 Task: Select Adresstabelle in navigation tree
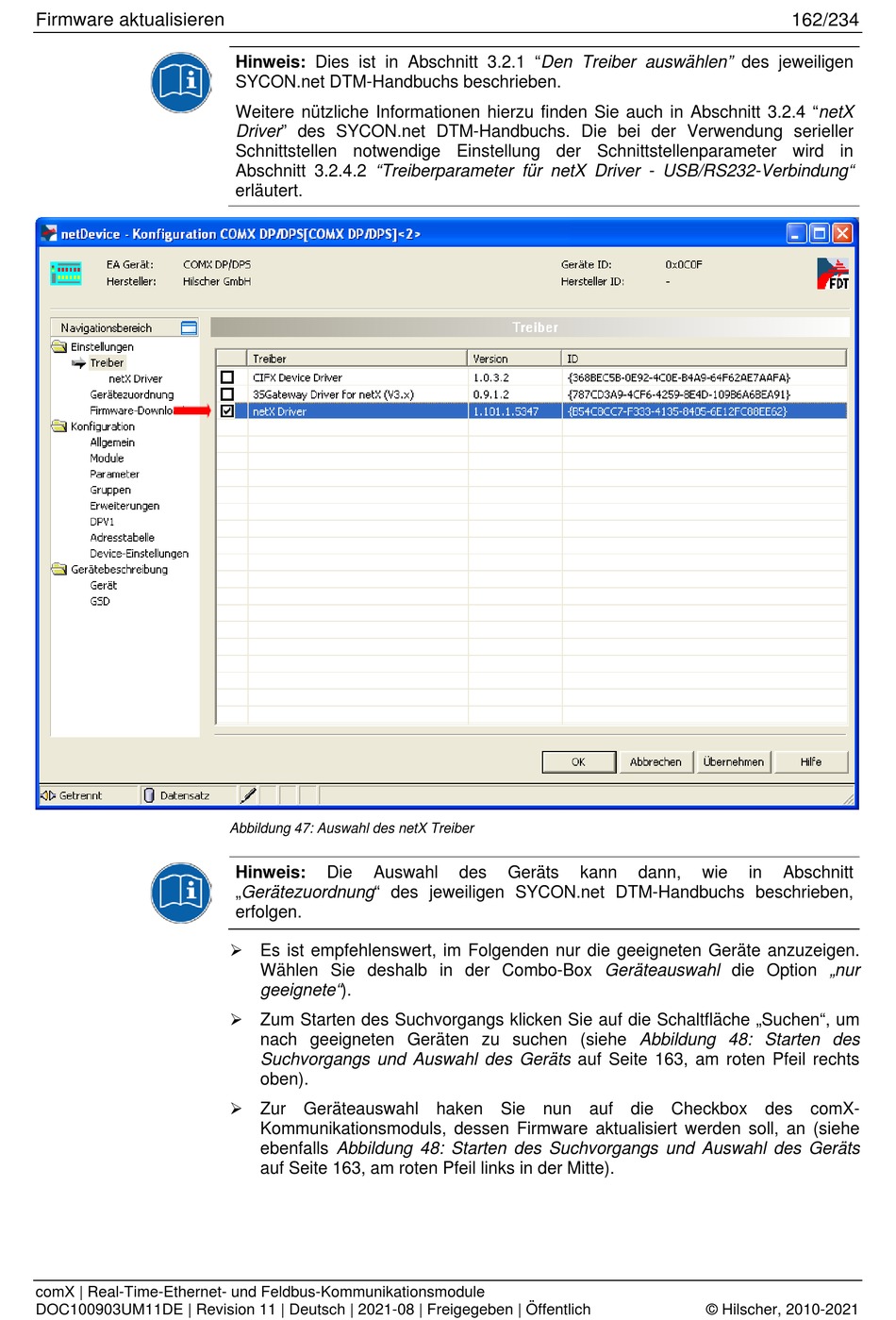coord(122,538)
